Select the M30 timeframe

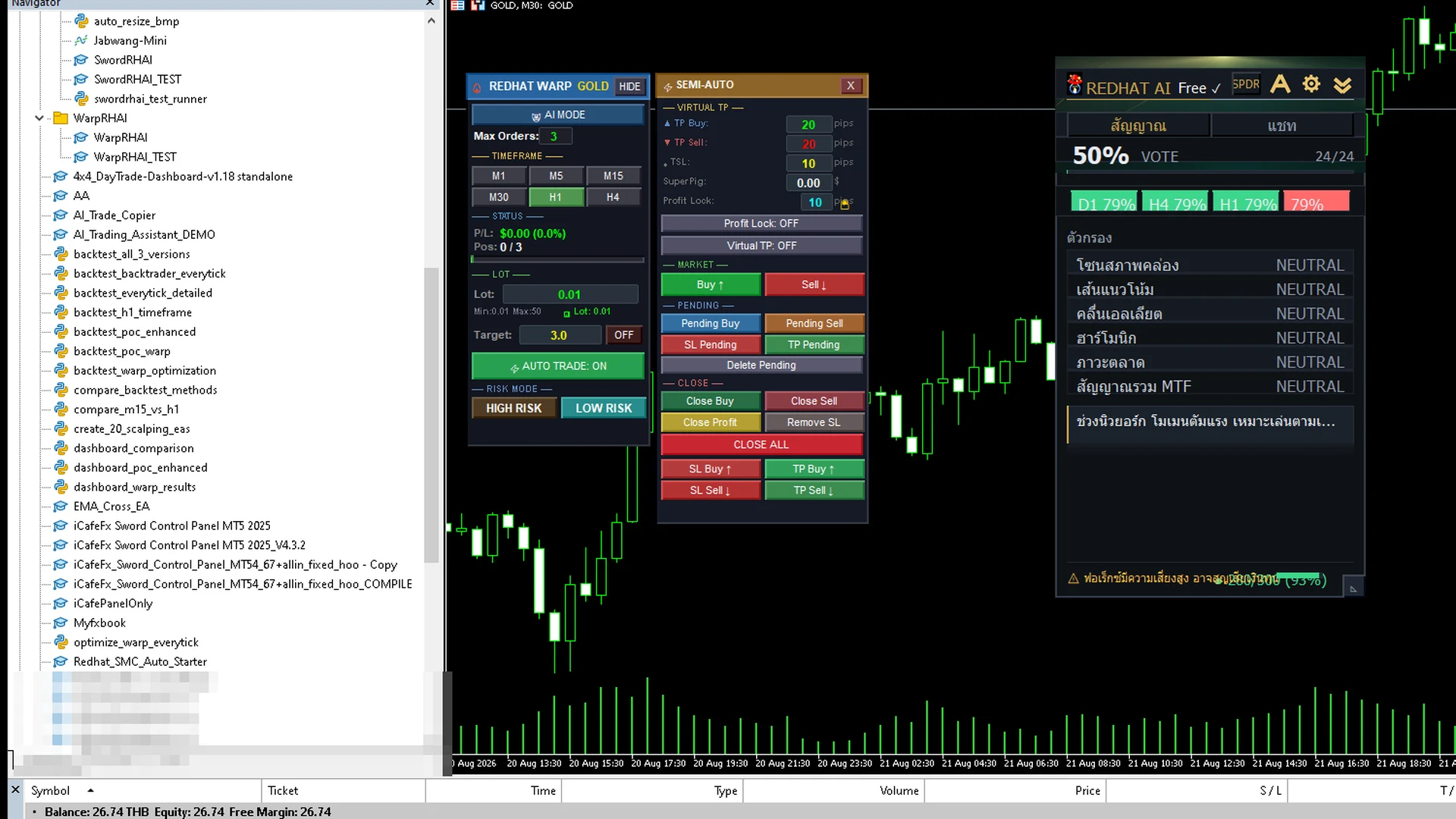498,197
